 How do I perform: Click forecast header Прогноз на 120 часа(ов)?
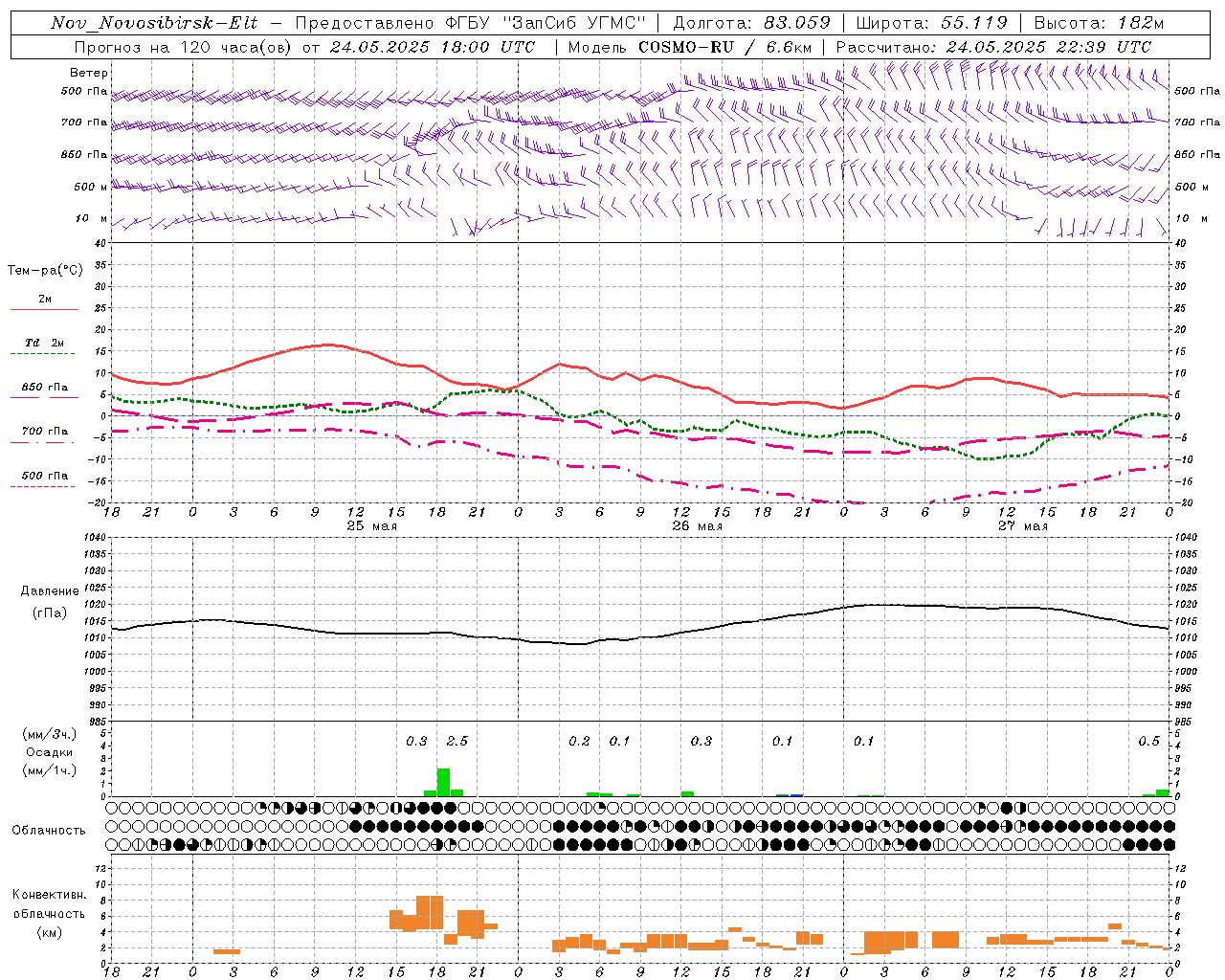click(182, 47)
